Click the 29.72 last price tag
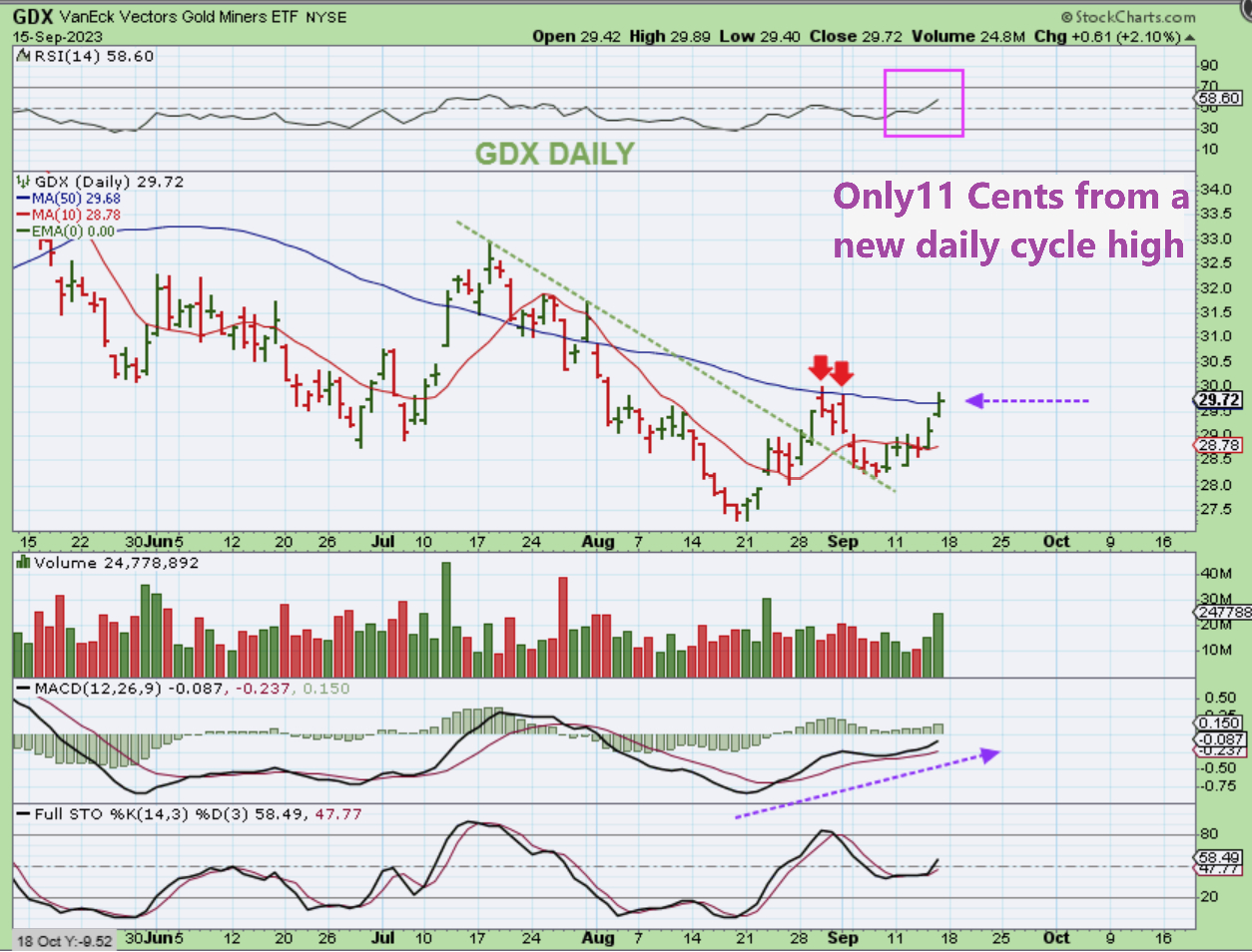Screen dimensions: 1252x952 [1218, 399]
